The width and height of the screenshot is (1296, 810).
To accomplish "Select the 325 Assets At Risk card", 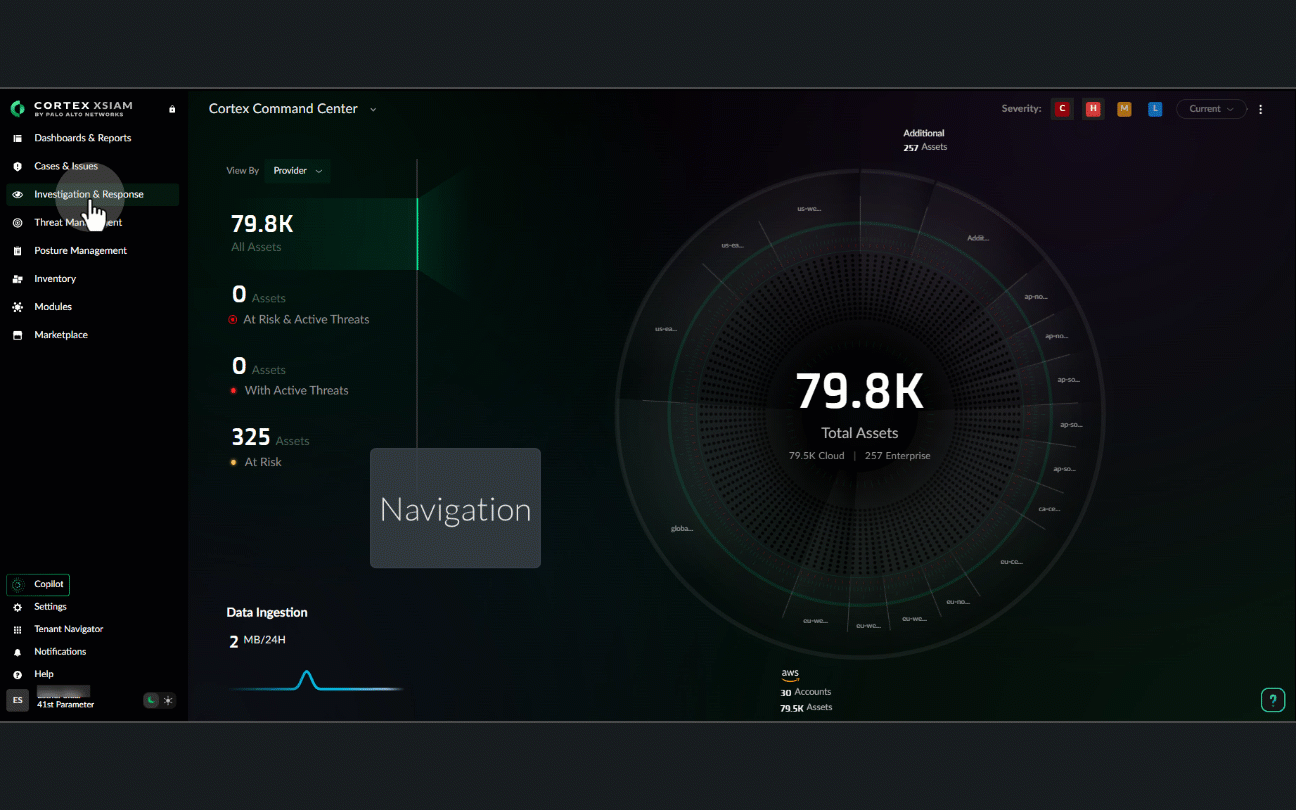I will pos(270,449).
